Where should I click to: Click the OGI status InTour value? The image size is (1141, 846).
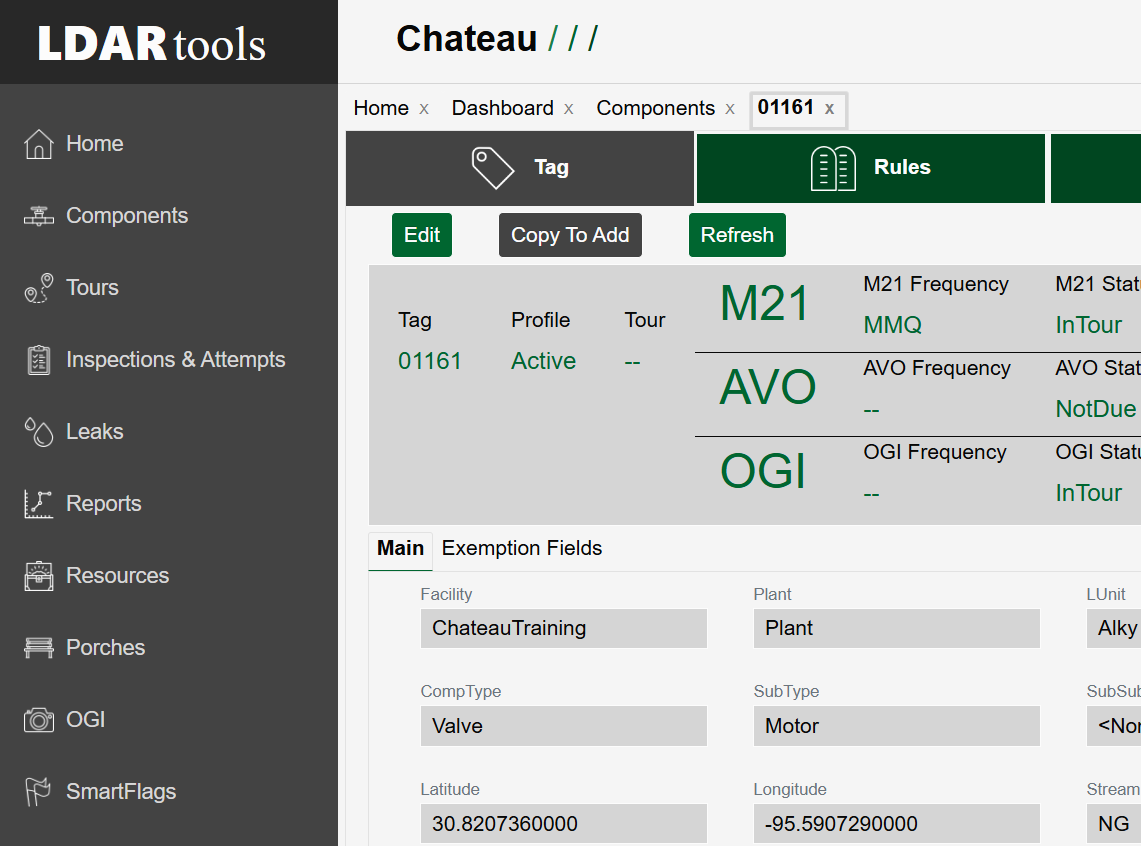pos(1089,493)
